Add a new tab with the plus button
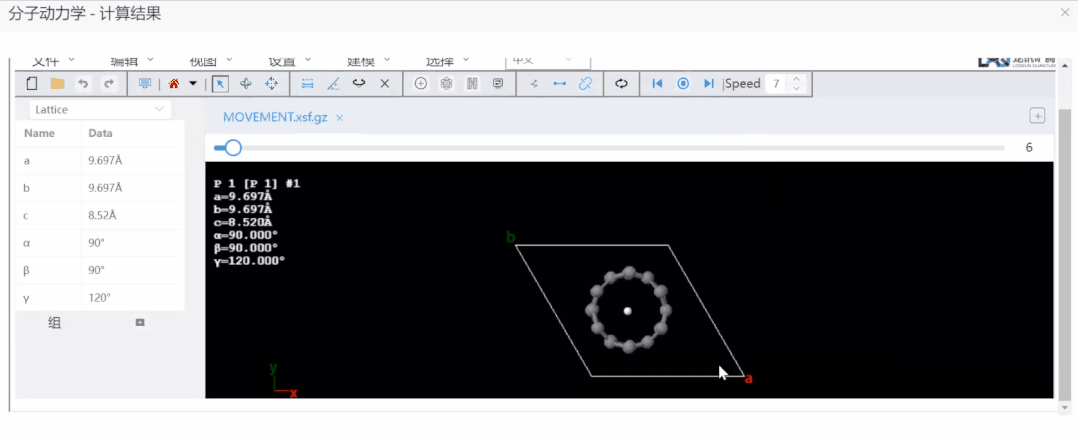 coord(1037,116)
